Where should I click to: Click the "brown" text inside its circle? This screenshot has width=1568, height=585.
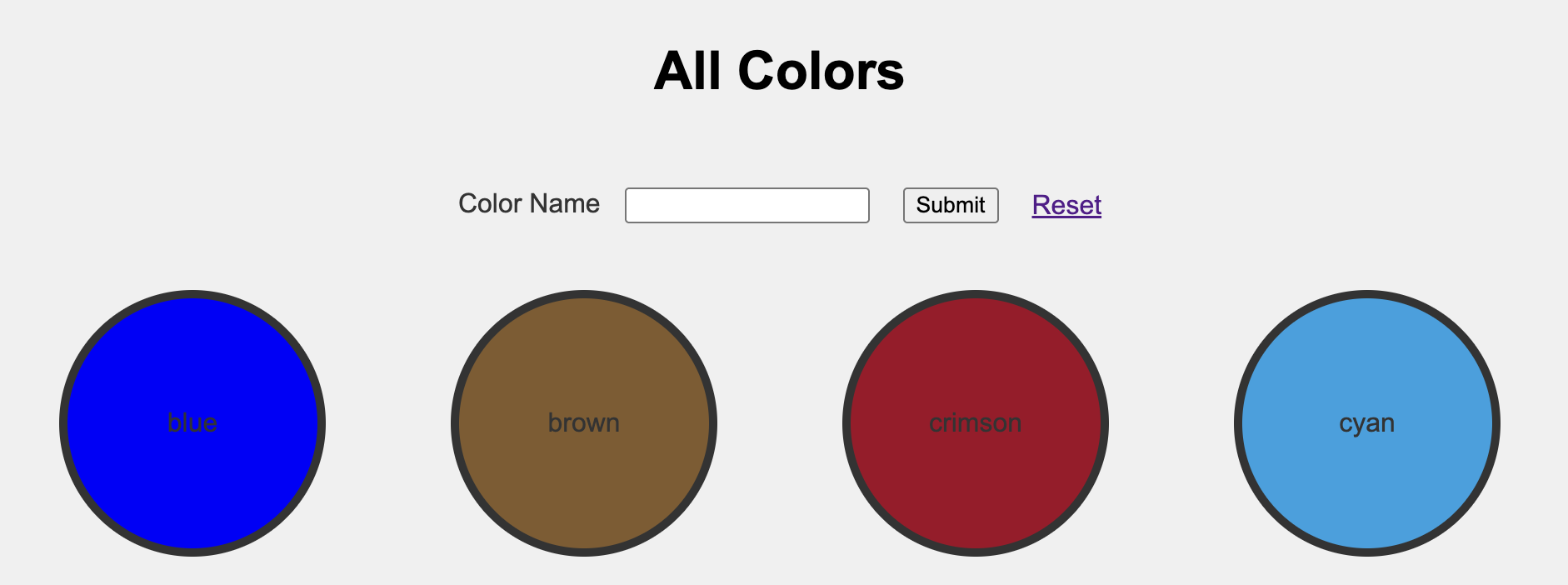point(584,423)
